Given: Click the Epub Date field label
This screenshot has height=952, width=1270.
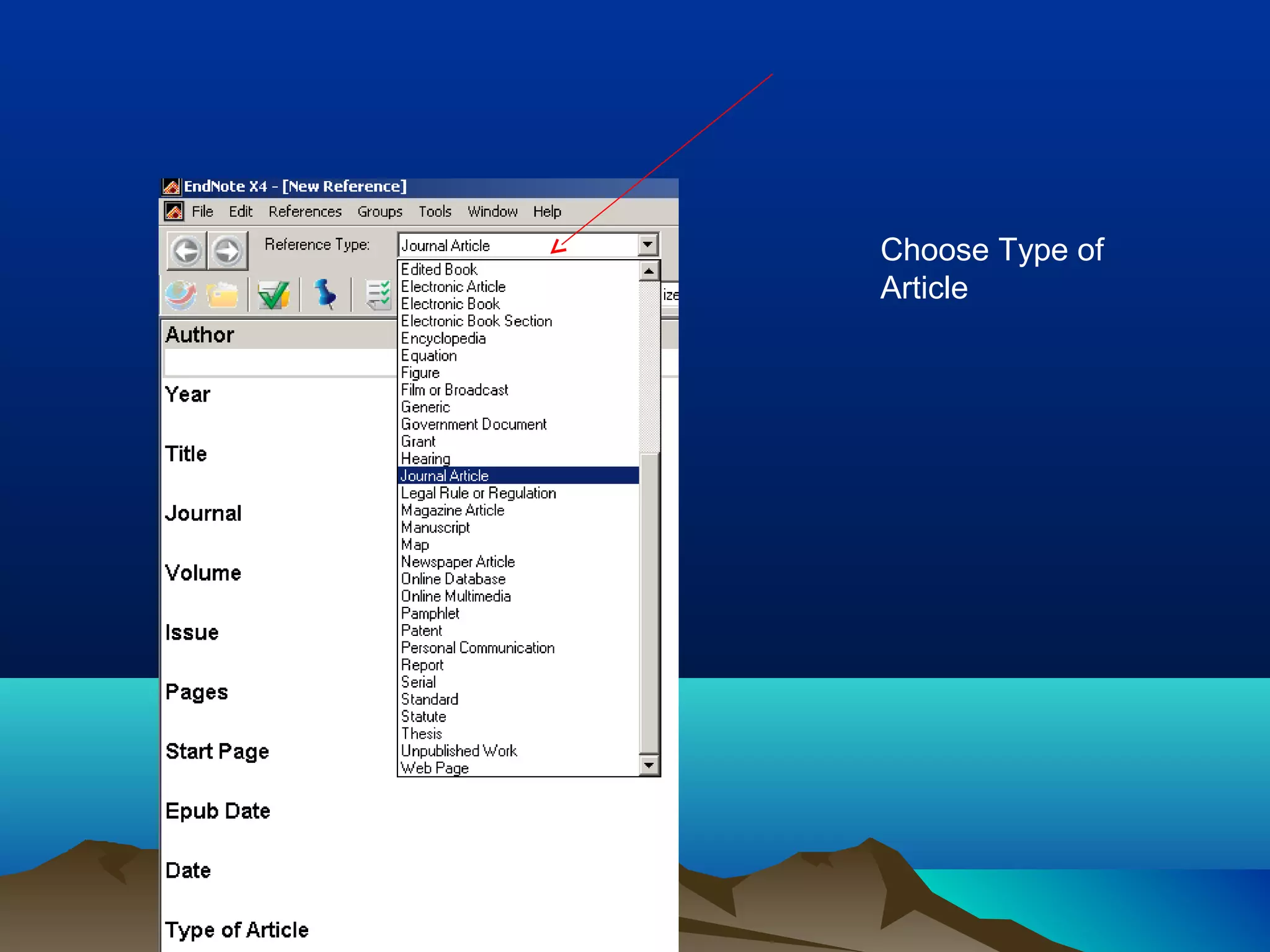Looking at the screenshot, I should [218, 811].
